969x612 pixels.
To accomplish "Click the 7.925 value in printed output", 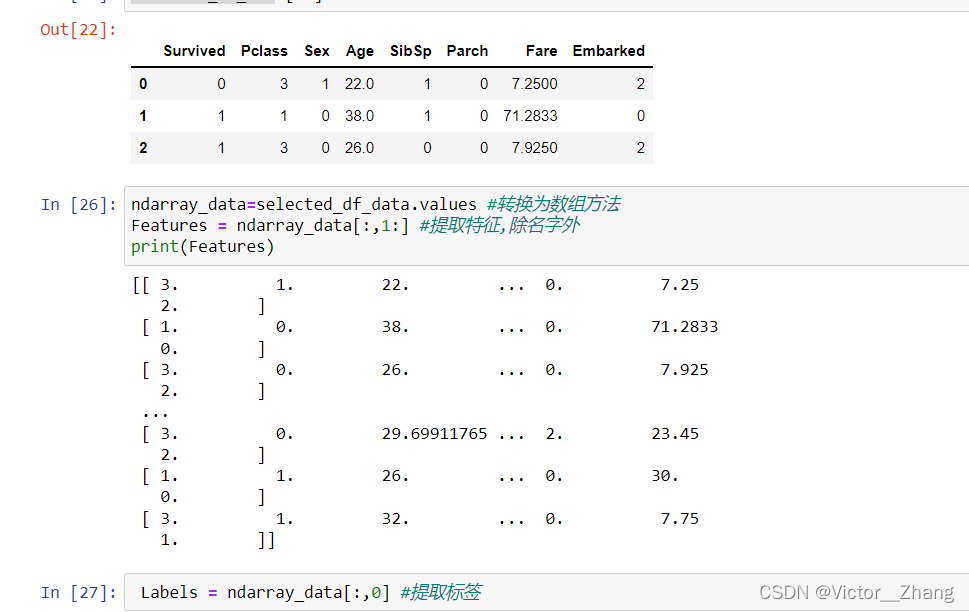I will click(685, 370).
